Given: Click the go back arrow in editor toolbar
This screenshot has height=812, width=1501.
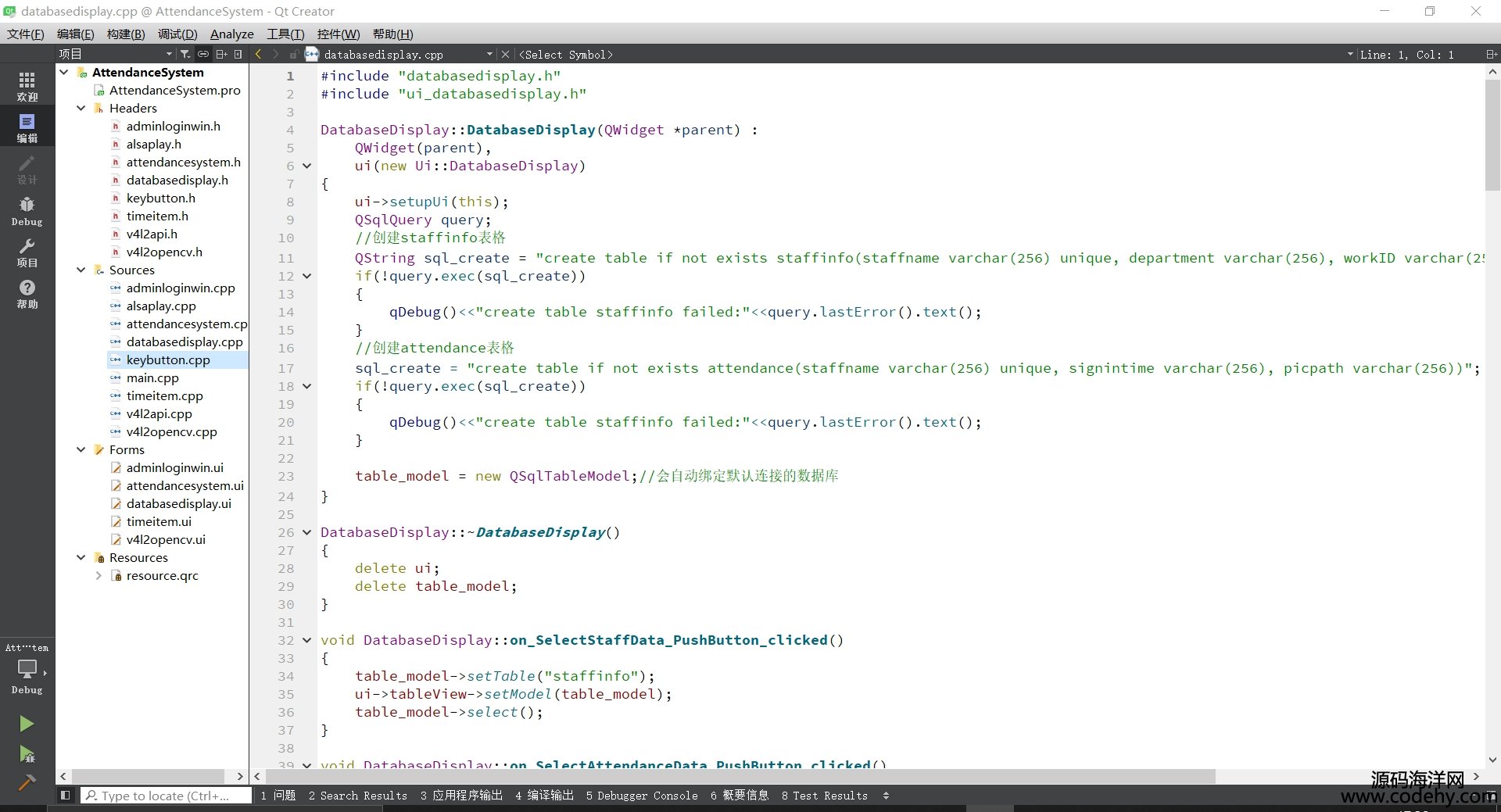Looking at the screenshot, I should tap(259, 54).
